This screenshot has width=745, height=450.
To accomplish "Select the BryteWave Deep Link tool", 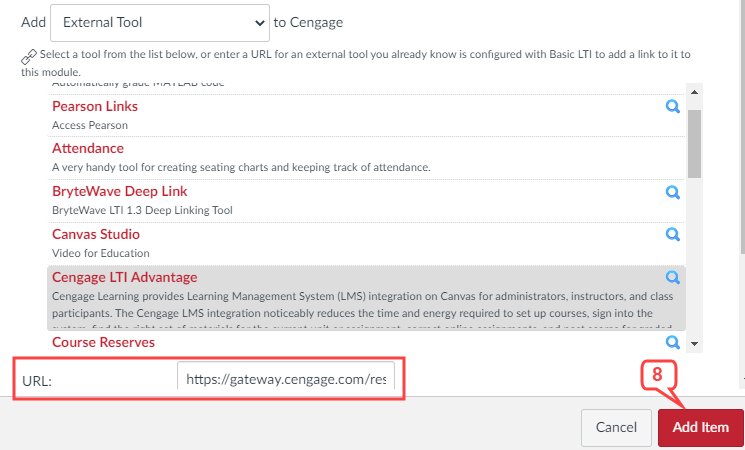I will (x=120, y=191).
